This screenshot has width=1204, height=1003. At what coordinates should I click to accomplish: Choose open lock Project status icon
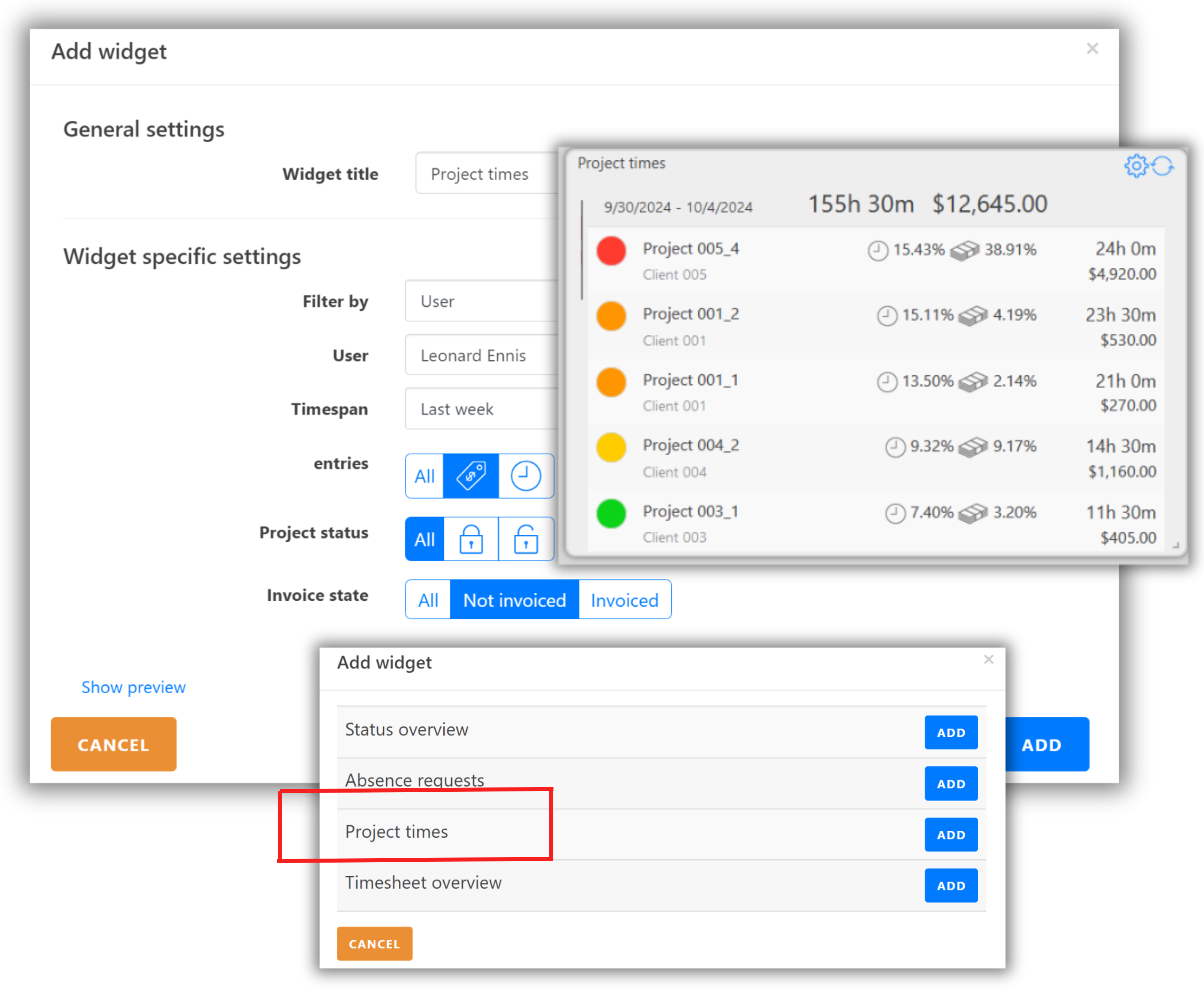525,539
